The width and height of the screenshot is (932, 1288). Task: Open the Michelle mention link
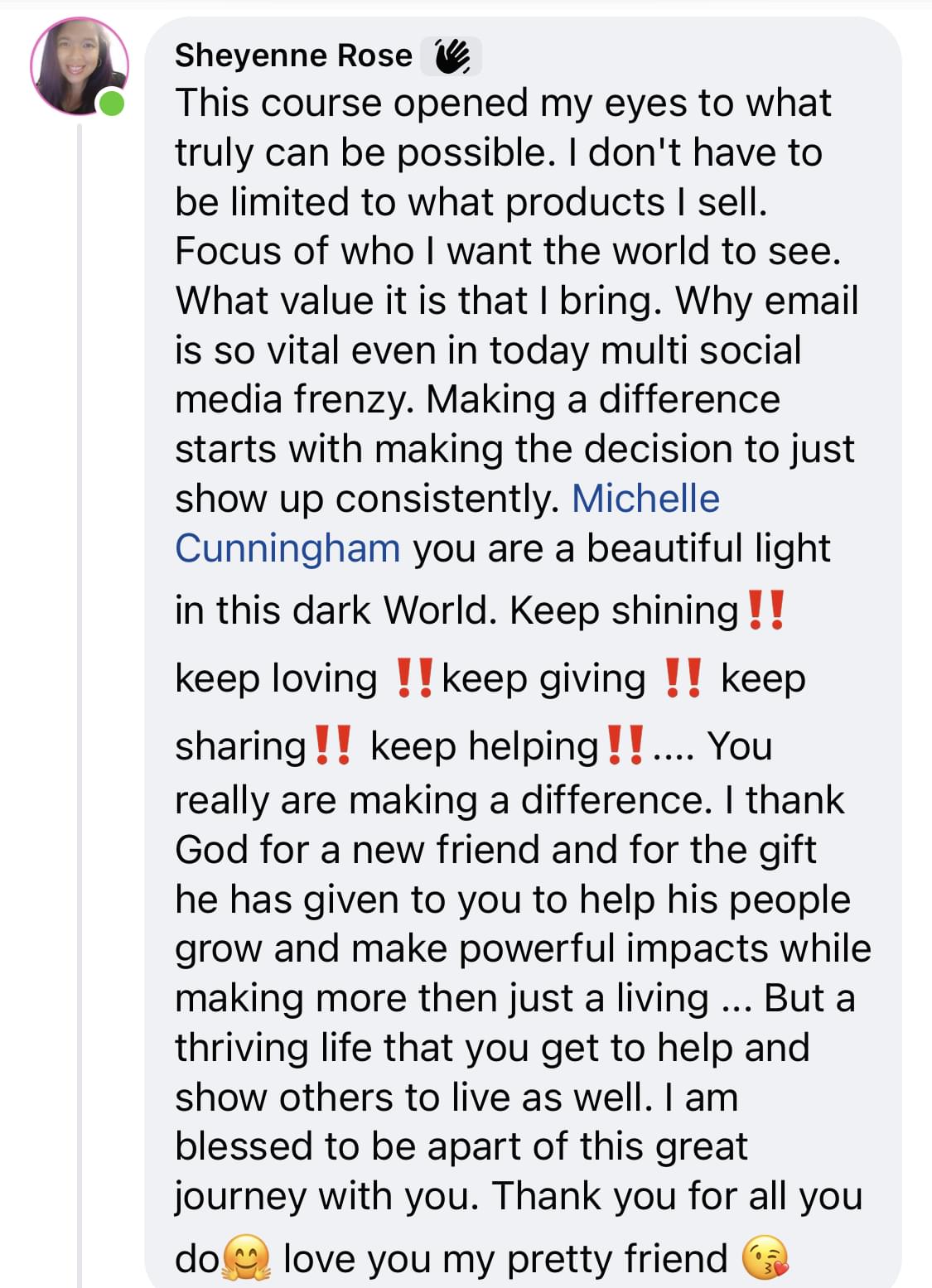645,499
